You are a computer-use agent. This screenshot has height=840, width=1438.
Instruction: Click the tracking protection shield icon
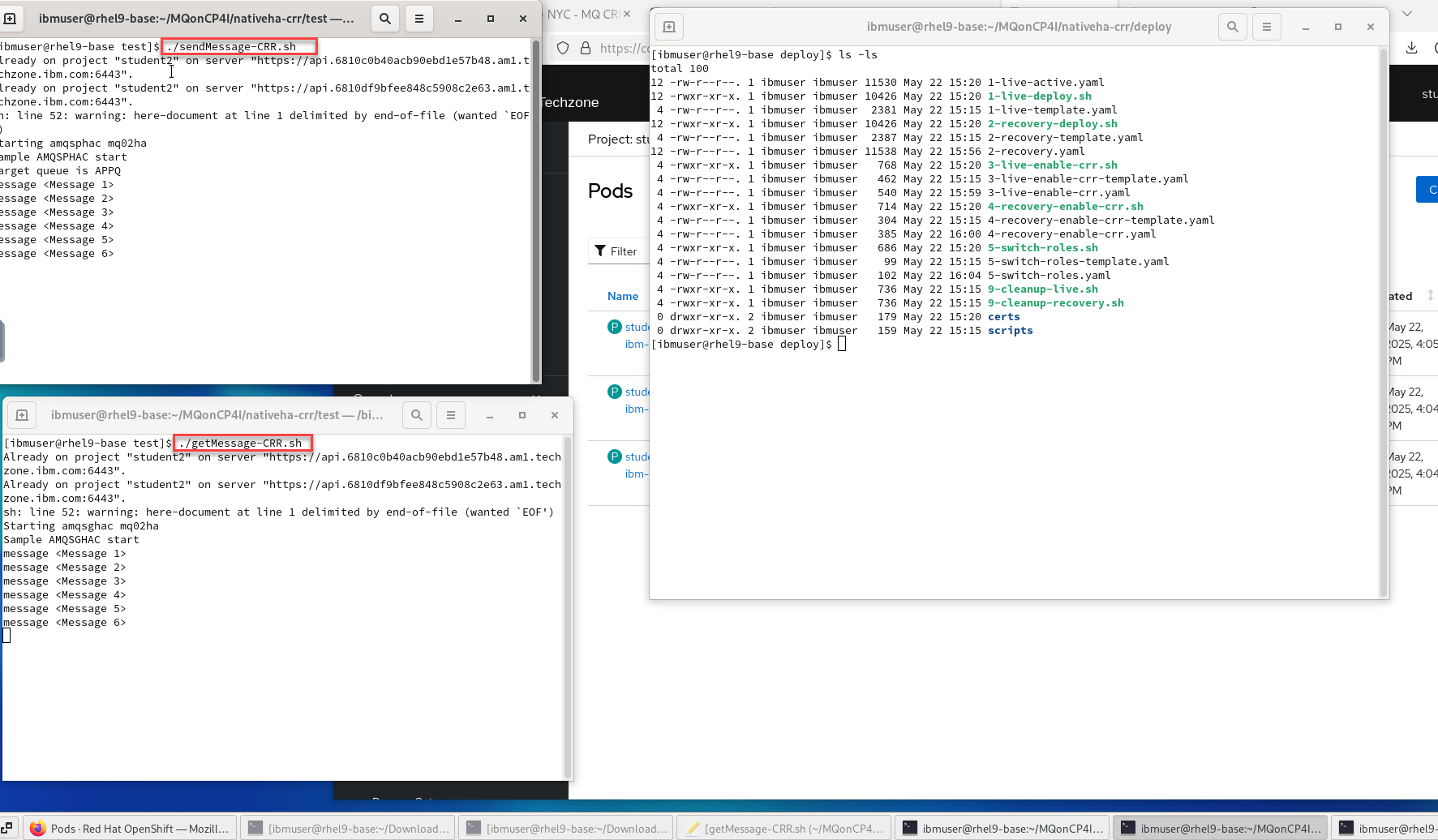(563, 49)
